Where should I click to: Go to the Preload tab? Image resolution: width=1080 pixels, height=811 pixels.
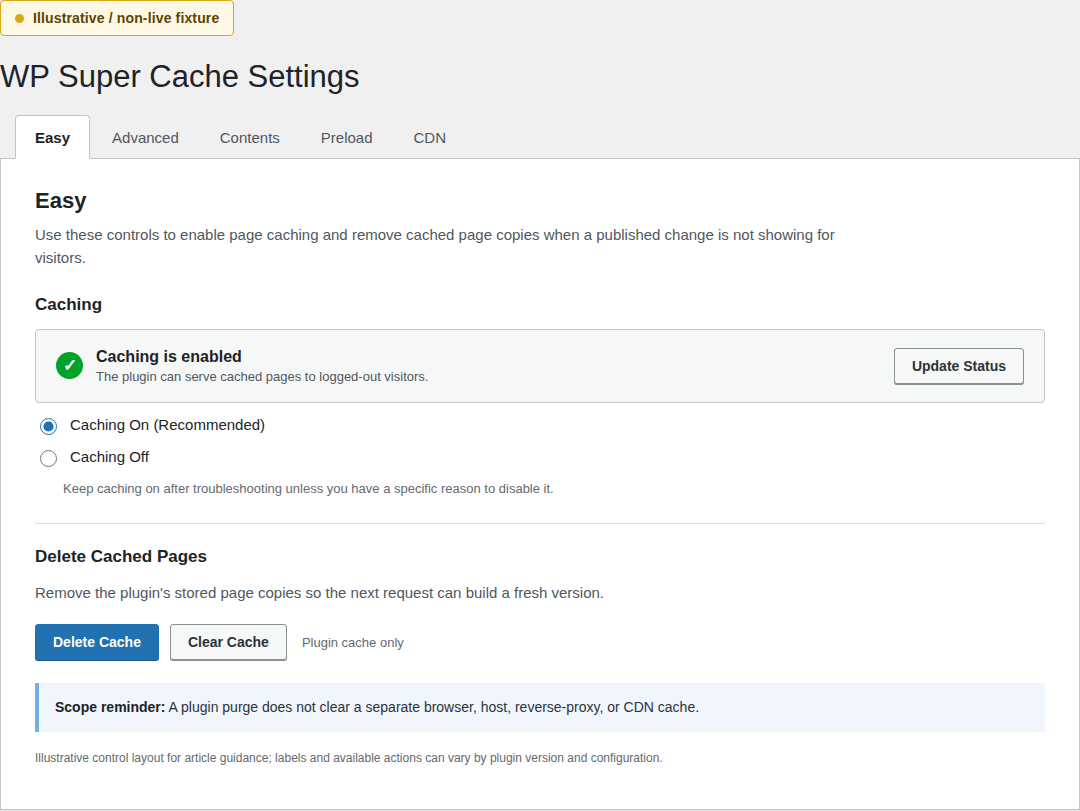pos(346,138)
